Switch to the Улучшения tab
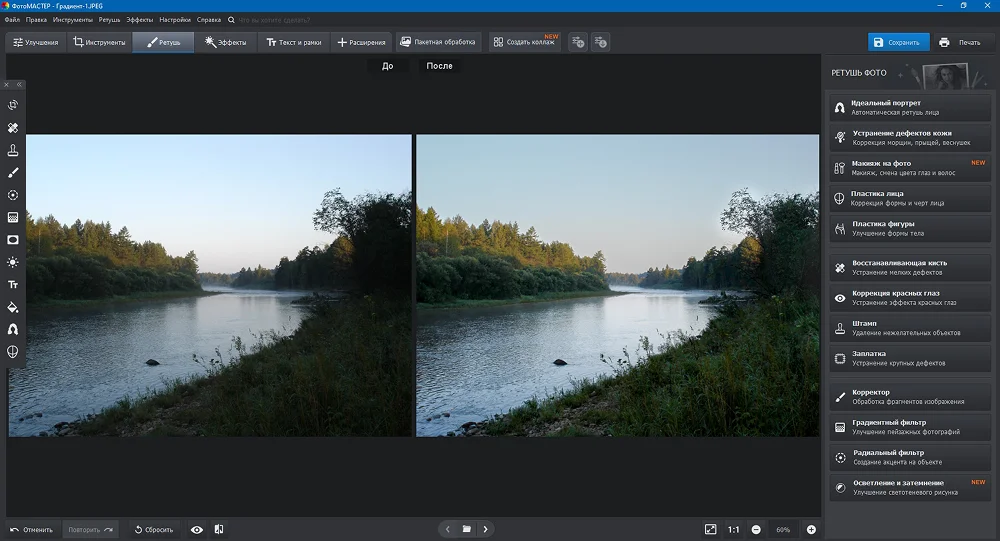This screenshot has width=1000, height=541. coord(36,42)
